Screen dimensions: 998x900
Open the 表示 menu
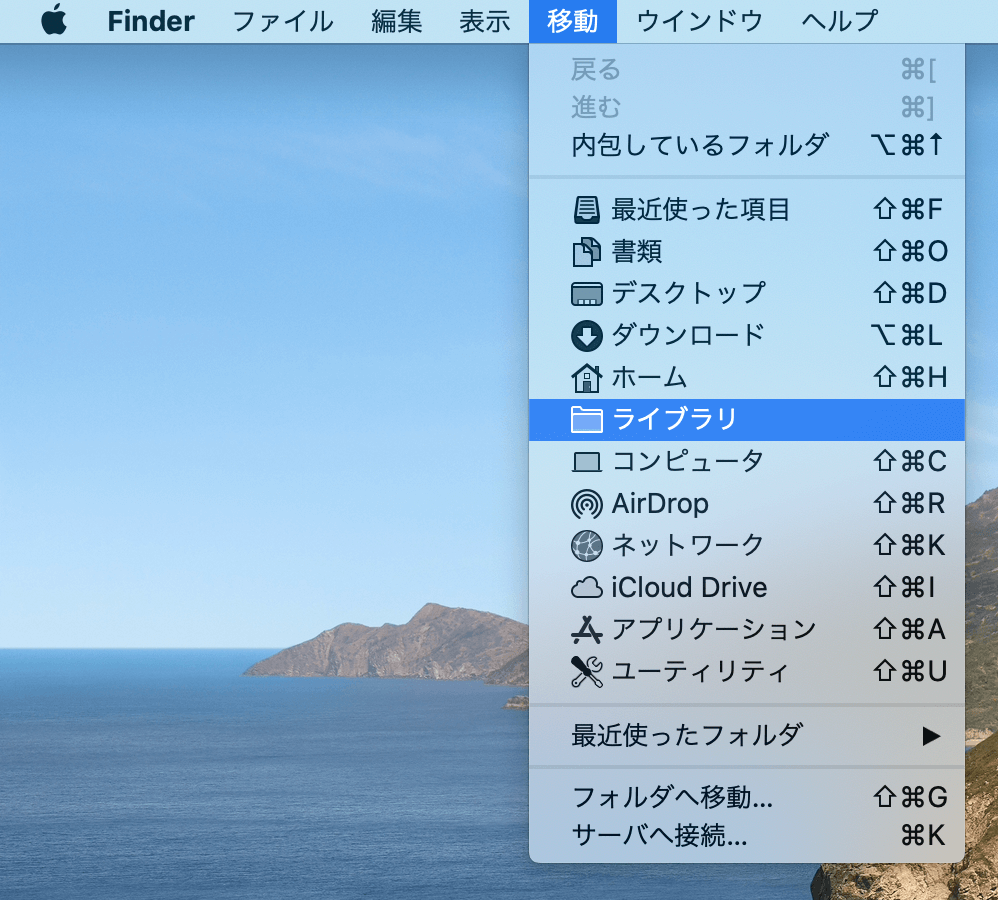click(x=484, y=21)
